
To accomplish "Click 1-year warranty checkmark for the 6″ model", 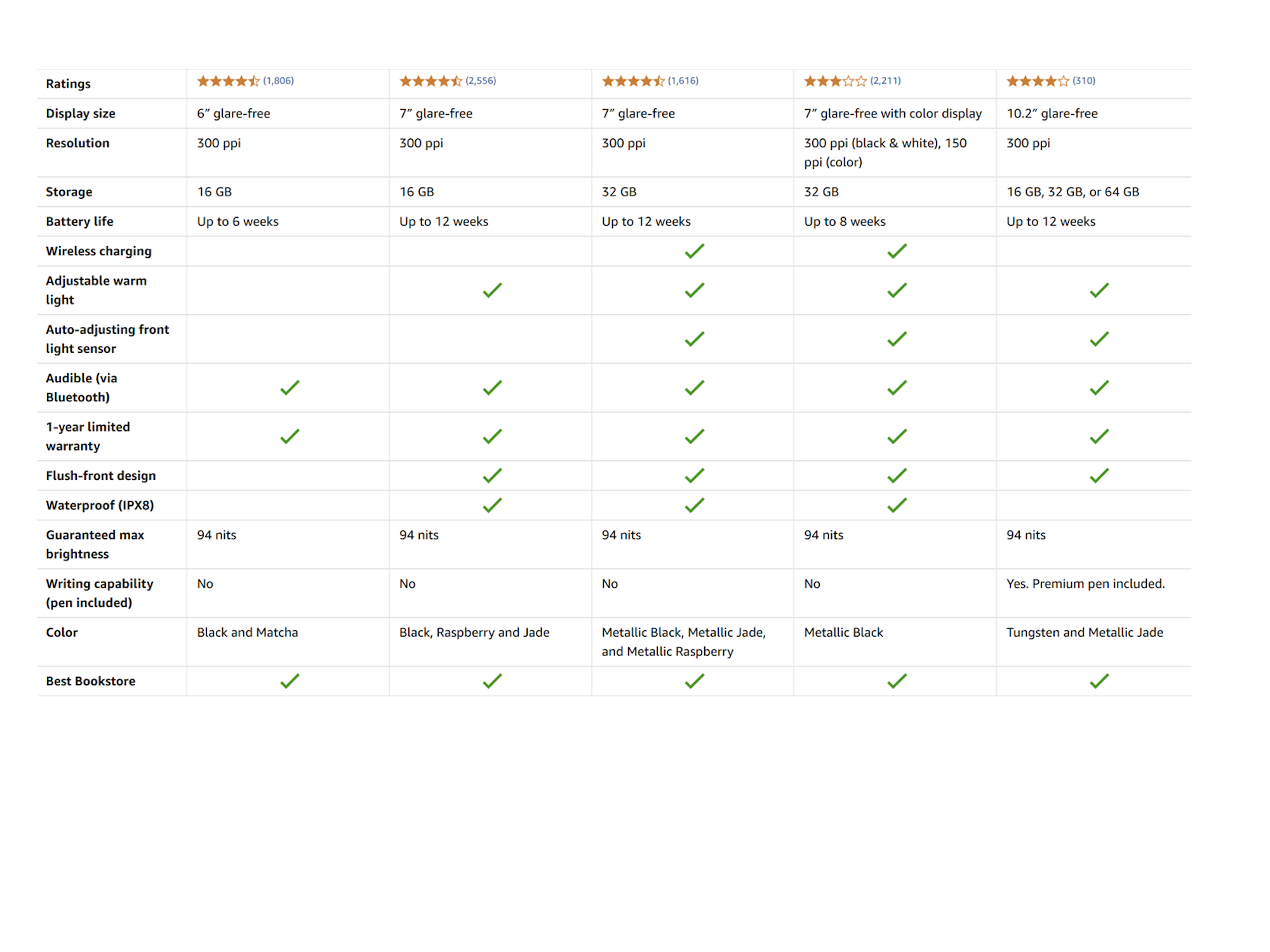I will tap(290, 437).
